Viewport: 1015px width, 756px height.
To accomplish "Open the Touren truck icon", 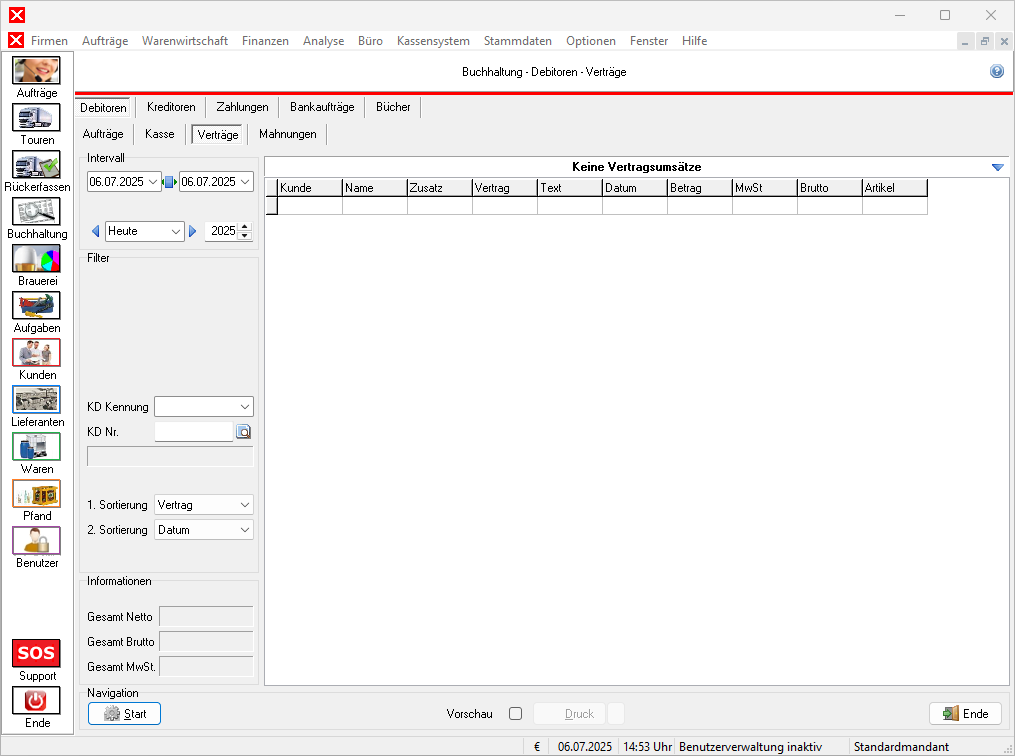I will pos(36,118).
